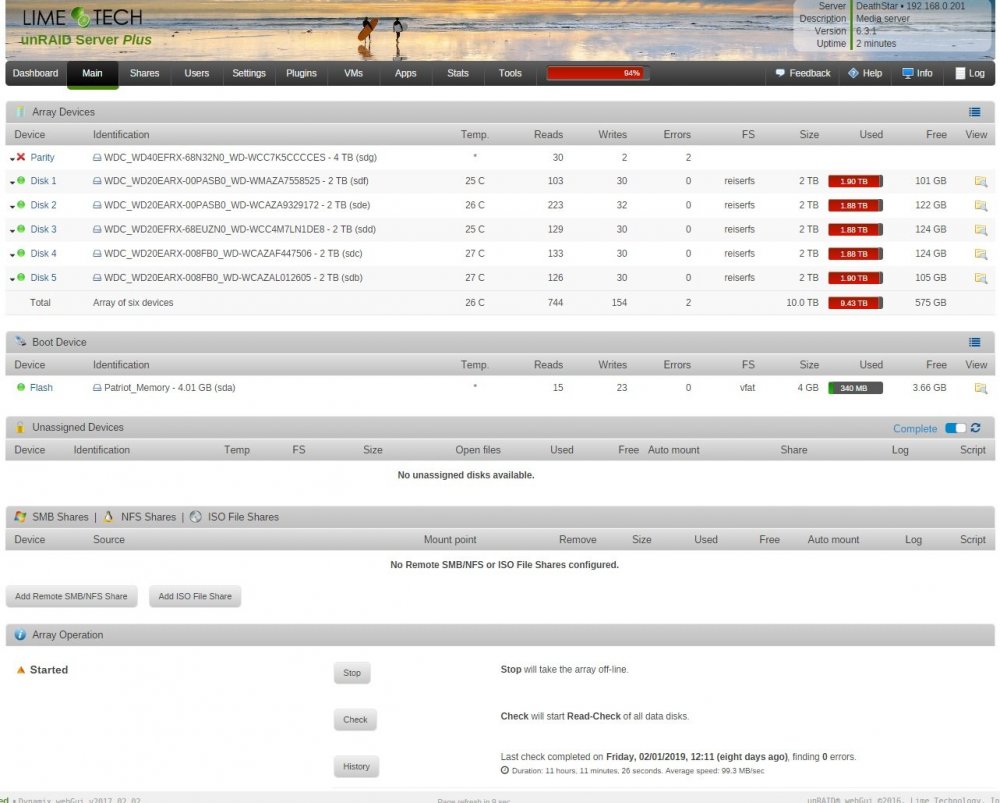Click the ISO File Shares disc icon
This screenshot has width=1000, height=803.
(x=196, y=517)
